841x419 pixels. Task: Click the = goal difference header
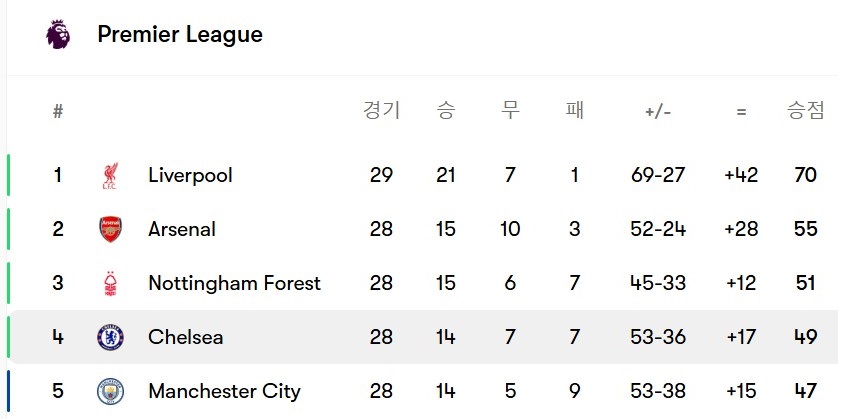click(x=741, y=112)
